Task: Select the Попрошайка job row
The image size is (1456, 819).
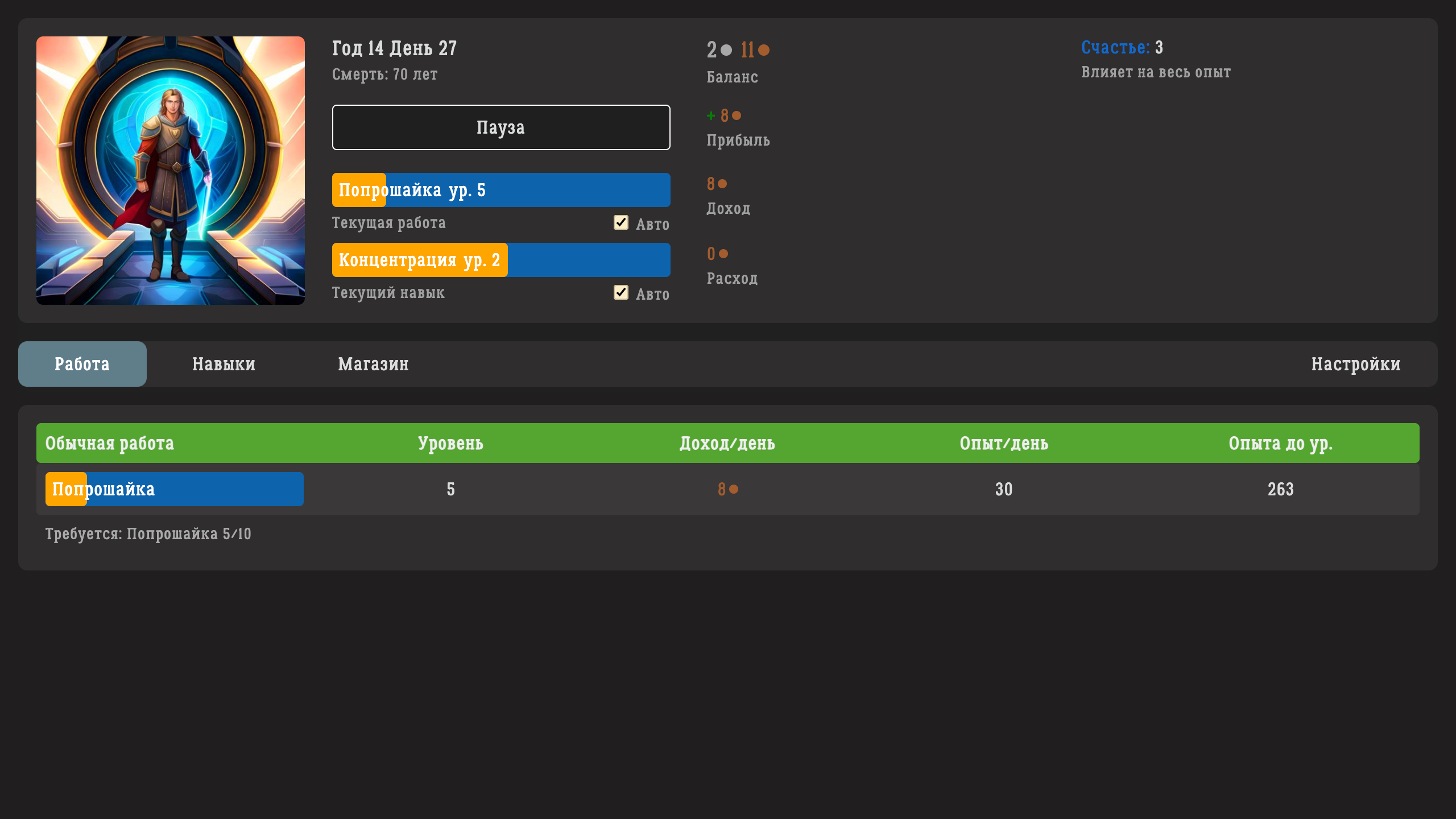Action: [x=174, y=489]
